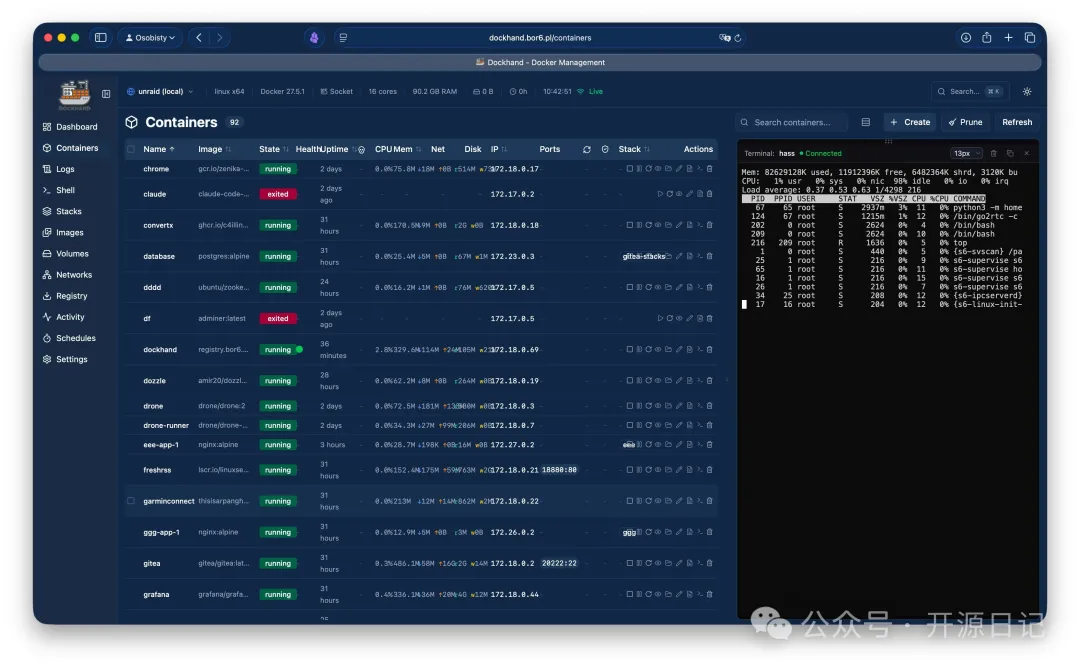Toggle the browser sidebar
Screen dimensions: 1080x668
tap(101, 38)
